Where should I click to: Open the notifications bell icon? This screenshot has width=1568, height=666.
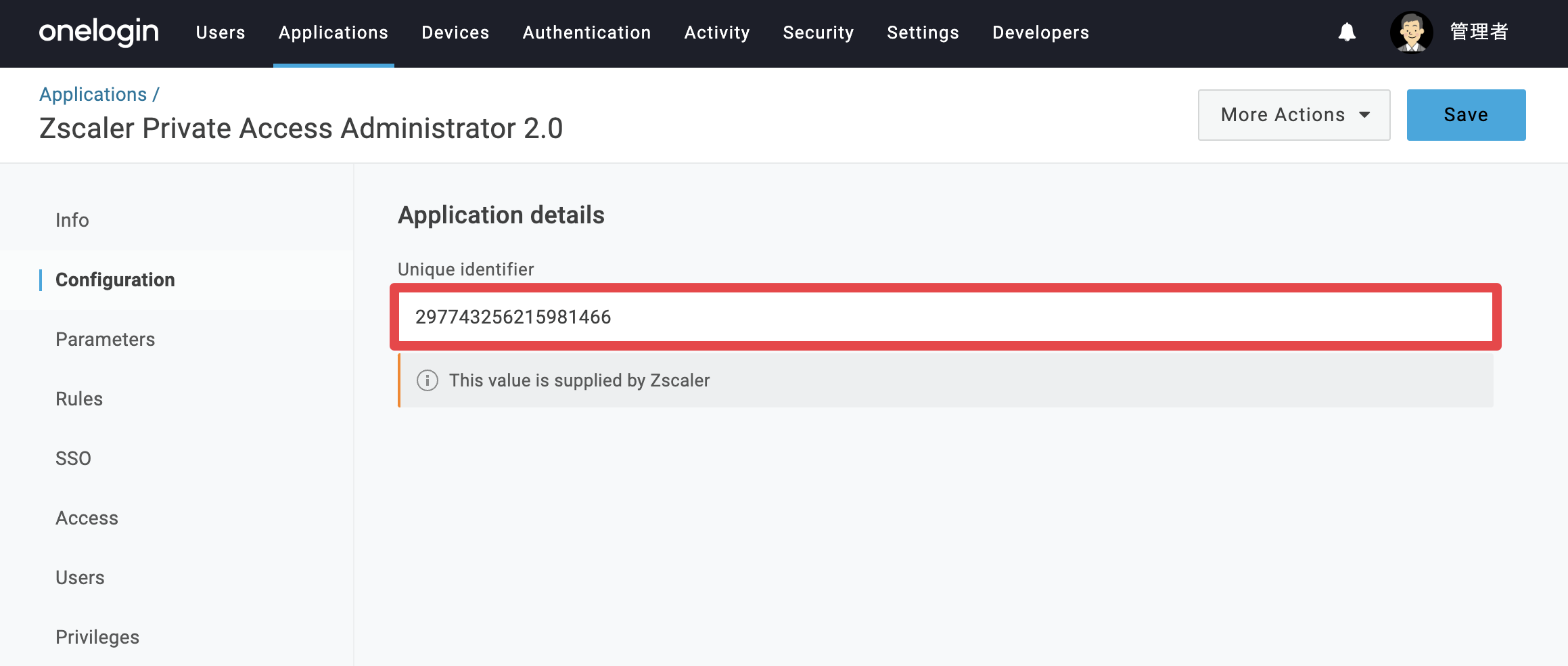coord(1347,32)
